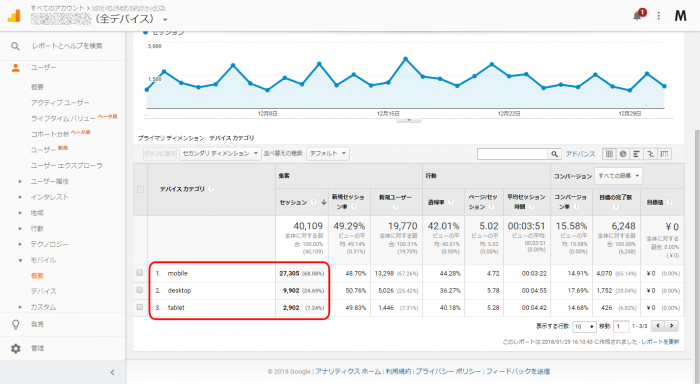Switch to the performance bar view icon
The image size is (700, 384).
pos(637,154)
